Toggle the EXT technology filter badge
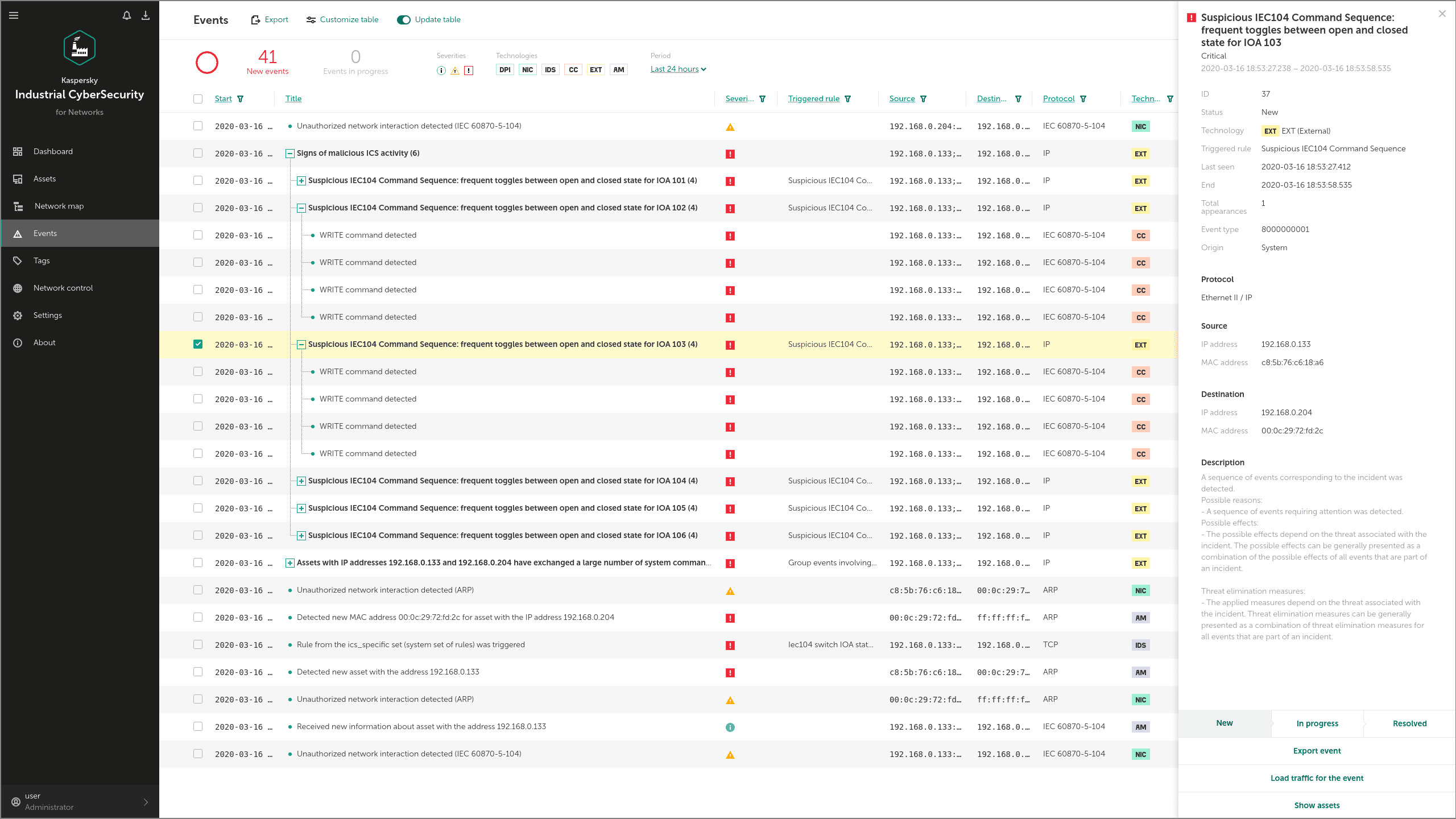 tap(595, 70)
